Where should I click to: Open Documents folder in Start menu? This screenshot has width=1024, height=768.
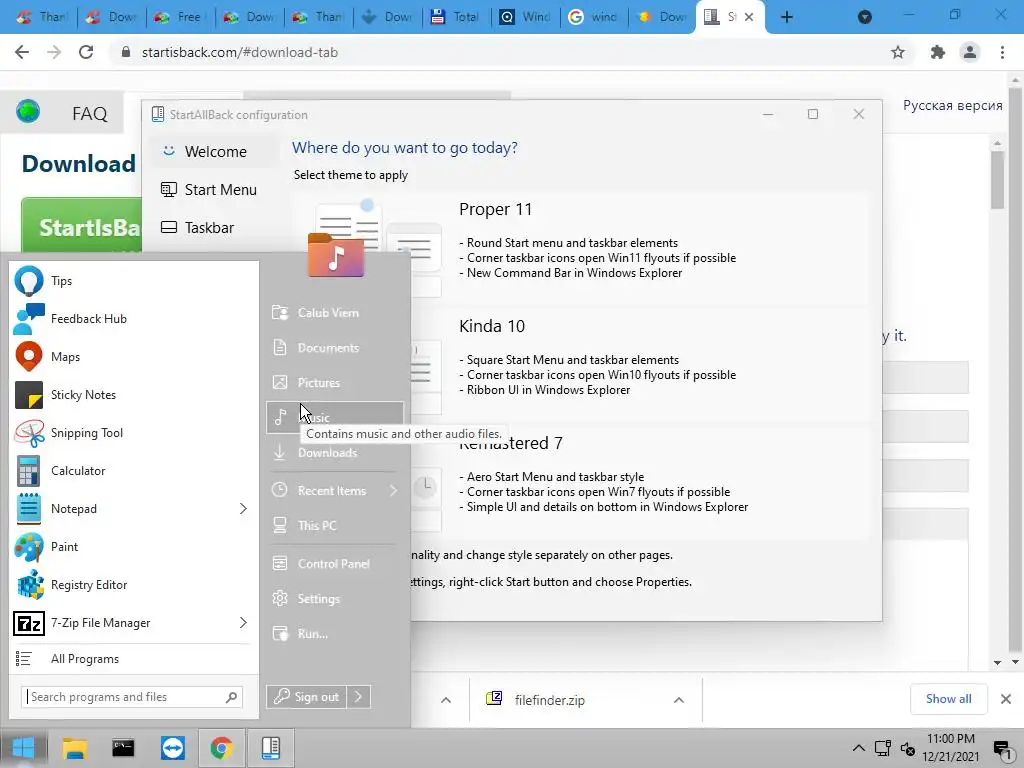[x=335, y=348]
